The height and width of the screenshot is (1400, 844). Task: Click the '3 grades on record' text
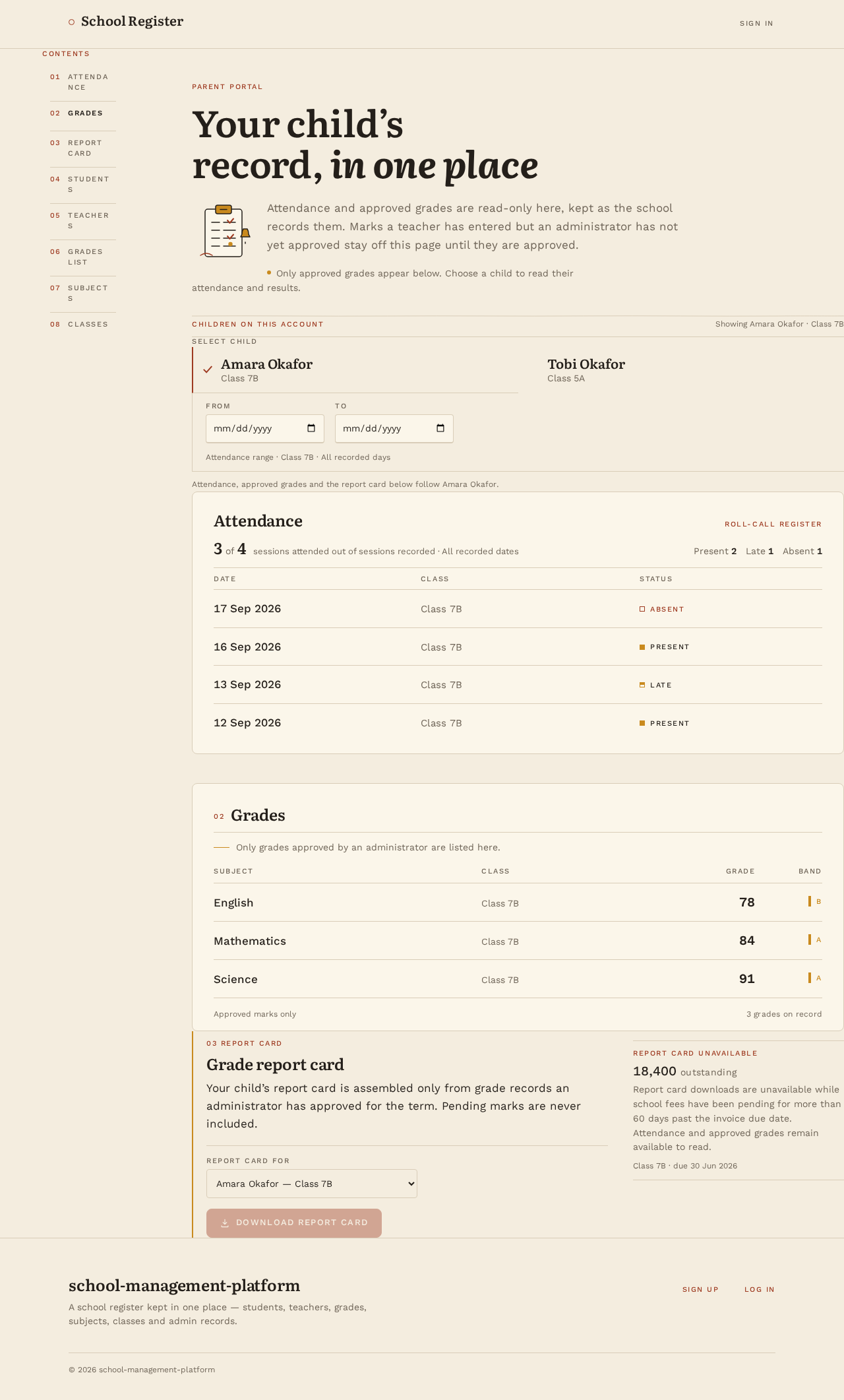click(x=784, y=1014)
